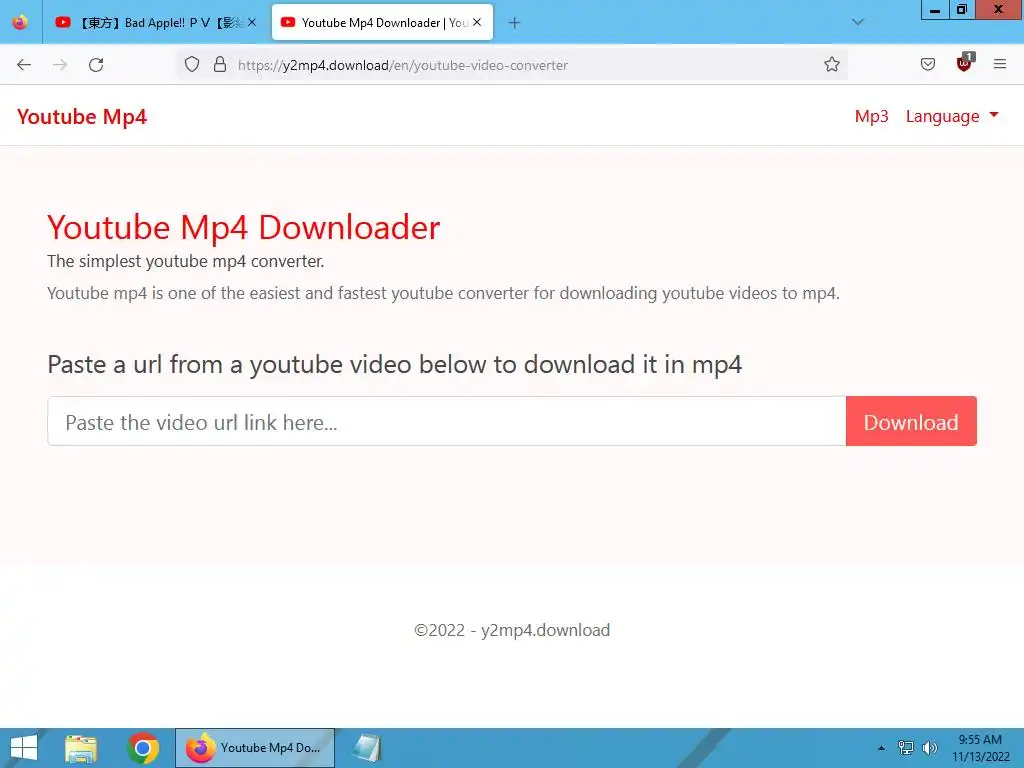The width and height of the screenshot is (1024, 768).
Task: Open the network status tray icon
Action: 906,748
